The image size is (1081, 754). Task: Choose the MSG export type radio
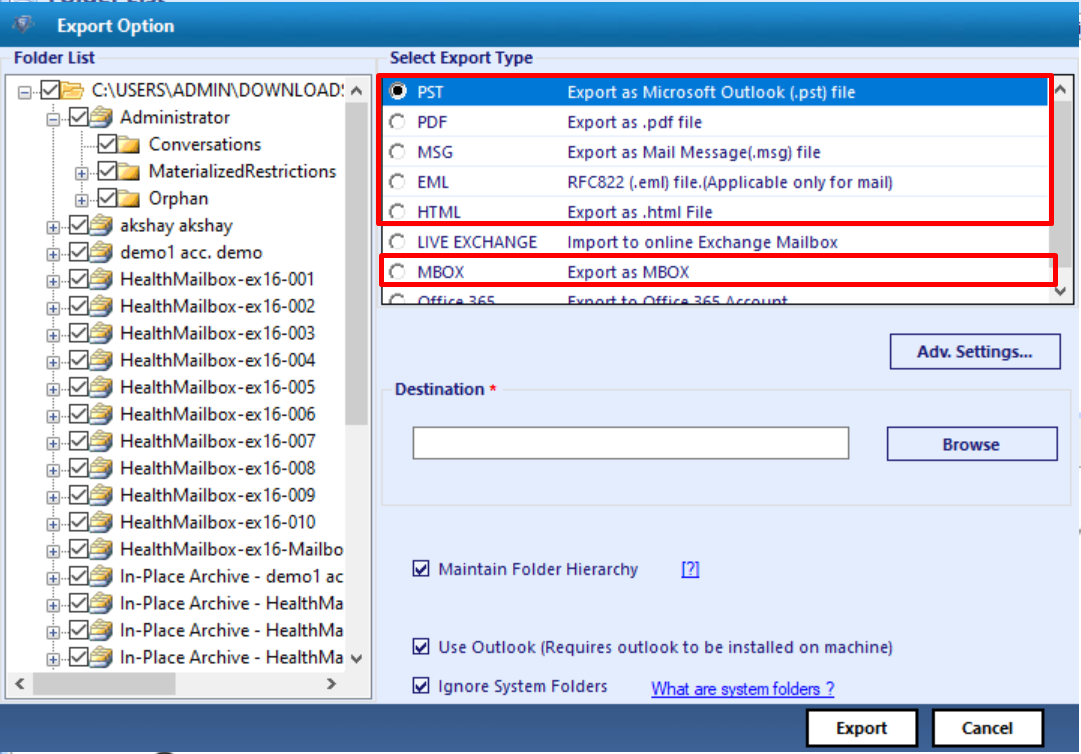tap(398, 152)
